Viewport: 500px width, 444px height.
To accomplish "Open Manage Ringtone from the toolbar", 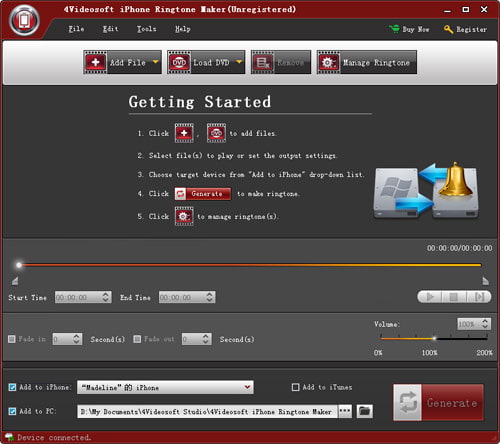I will [x=367, y=62].
